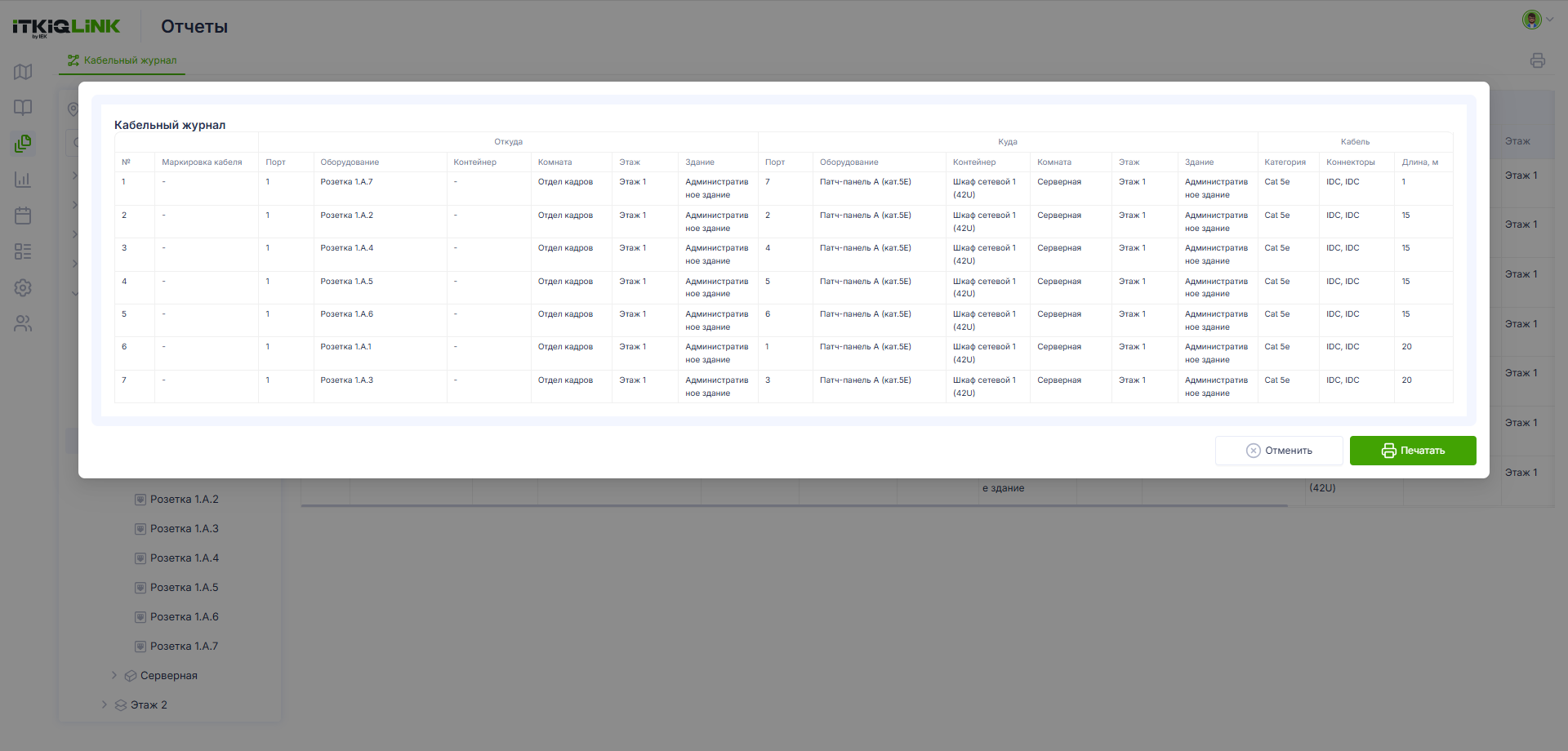Open the settings gear sidebar icon

click(x=23, y=287)
